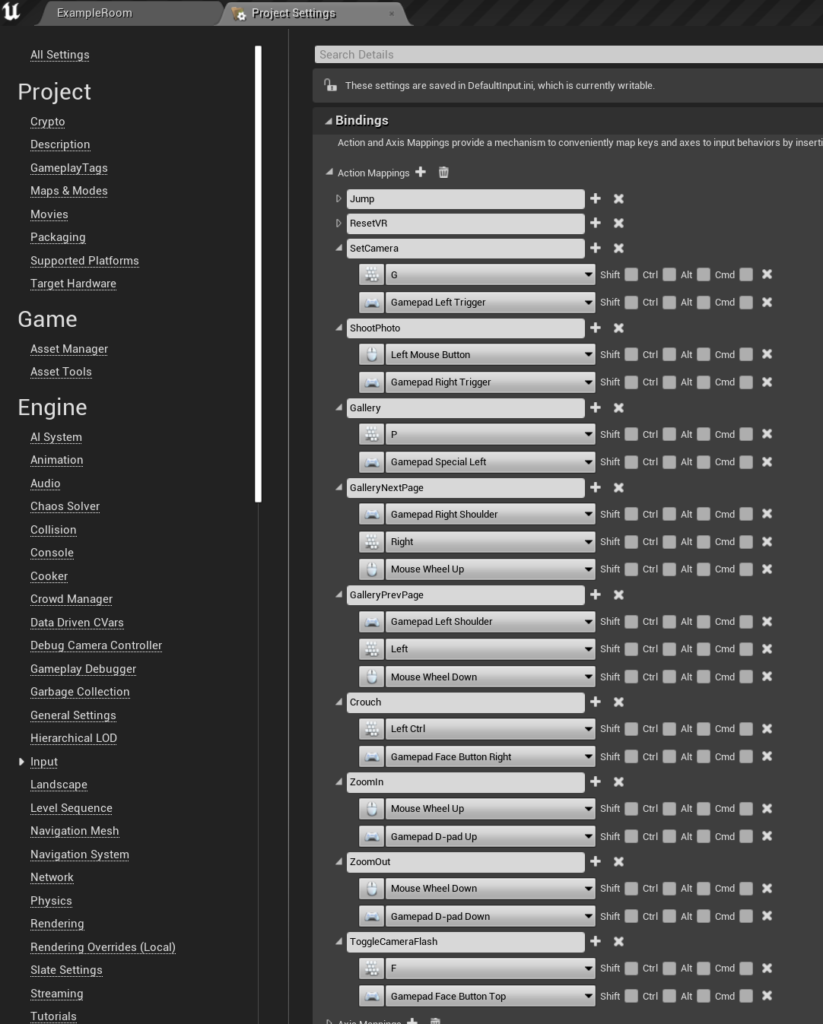The width and height of the screenshot is (823, 1024).
Task: Enable Shift modifier for G key binding
Action: 631,274
